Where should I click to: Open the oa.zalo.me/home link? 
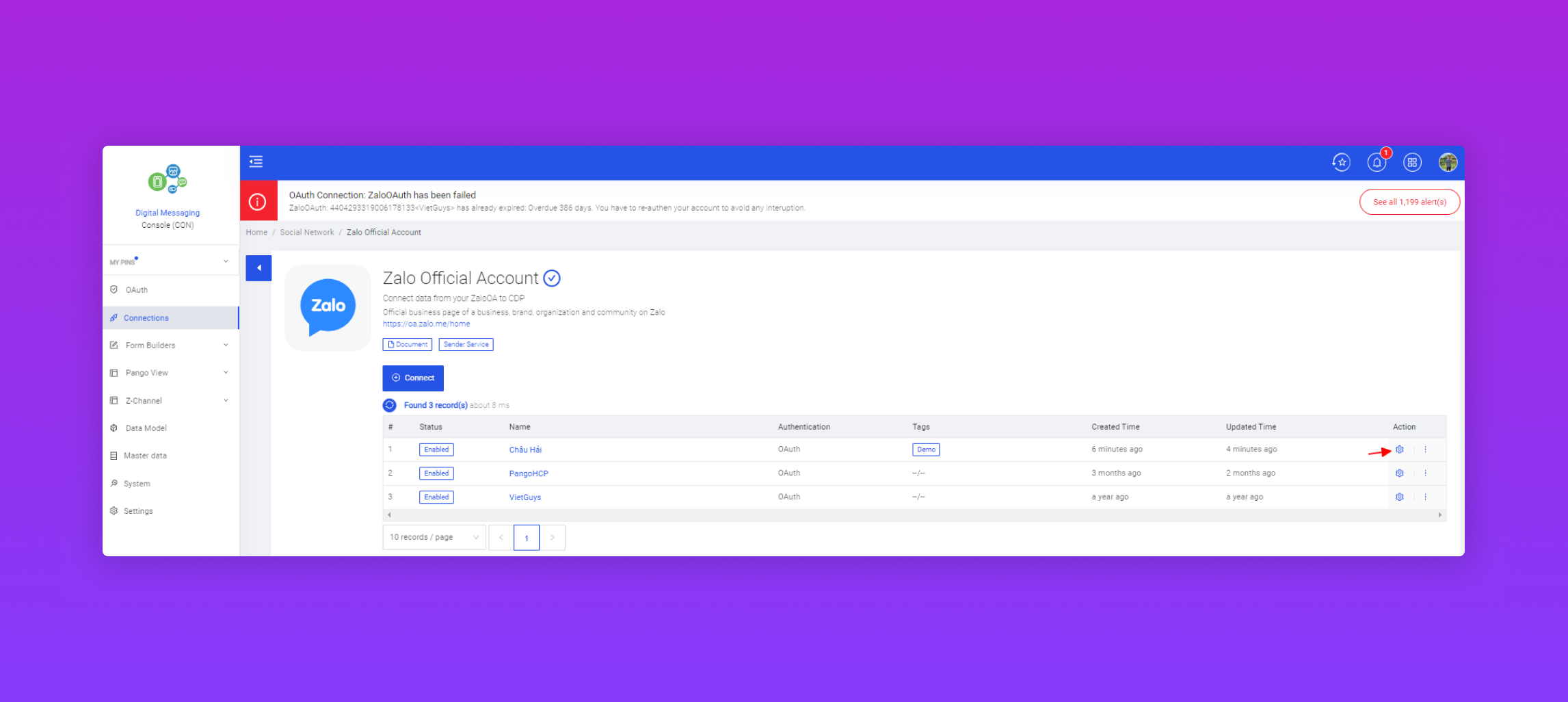(x=426, y=324)
